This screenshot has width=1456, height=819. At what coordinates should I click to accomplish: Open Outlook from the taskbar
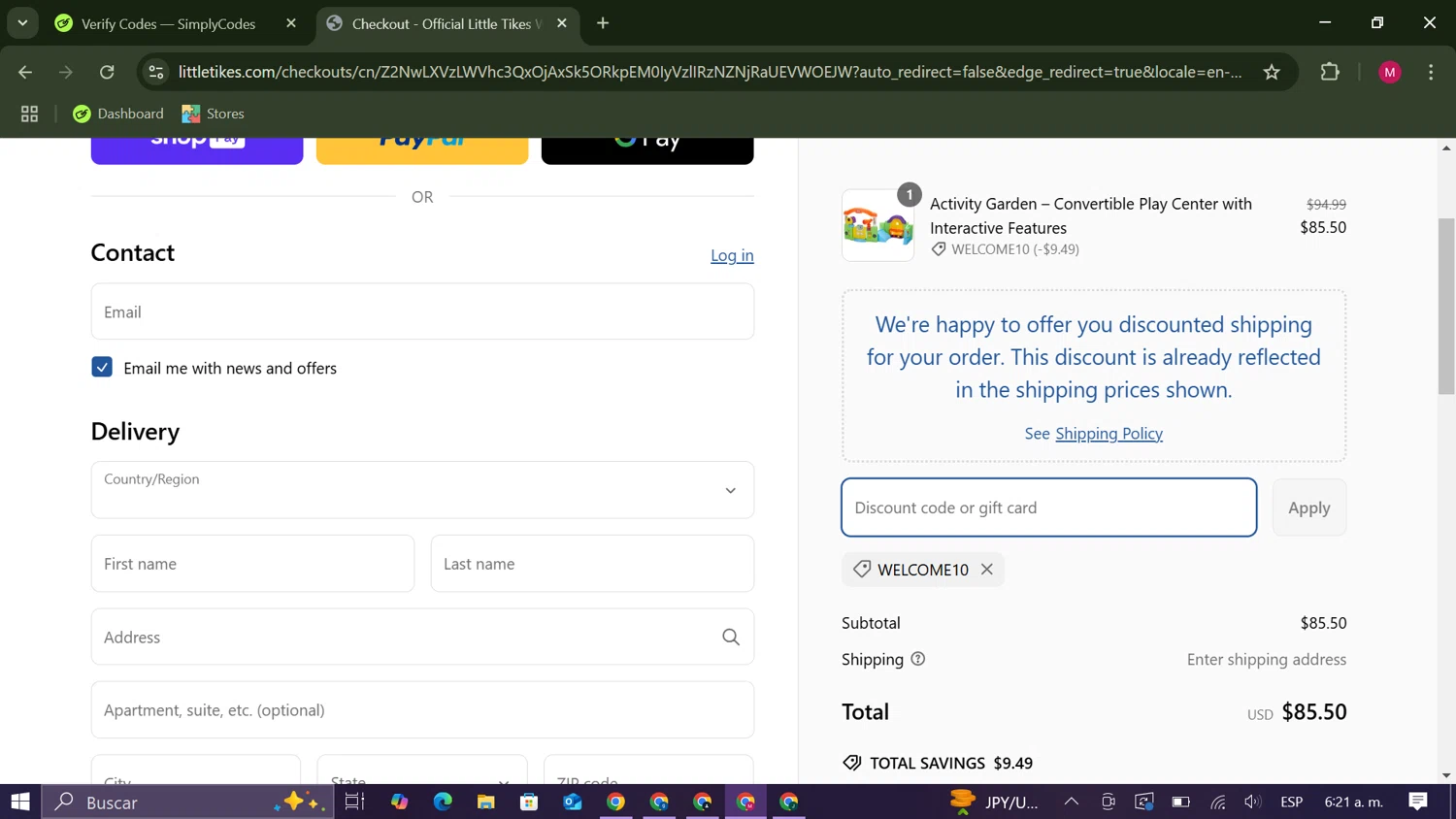[x=573, y=802]
